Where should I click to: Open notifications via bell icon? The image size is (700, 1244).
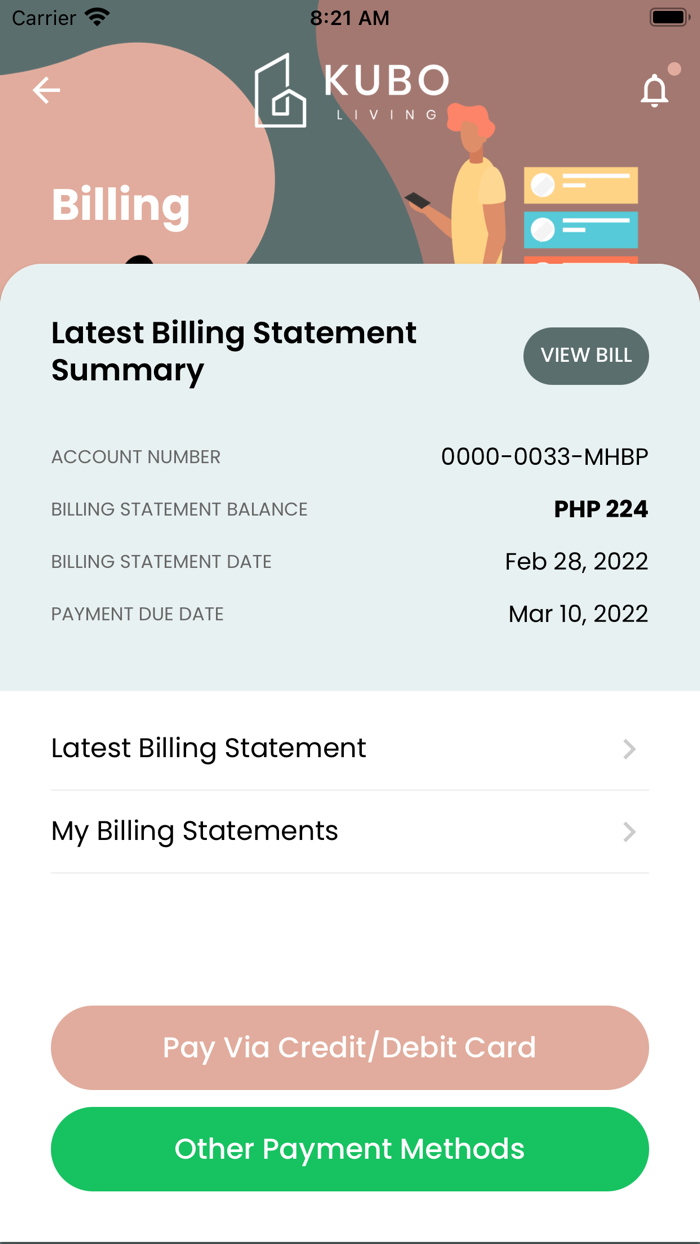coord(654,91)
